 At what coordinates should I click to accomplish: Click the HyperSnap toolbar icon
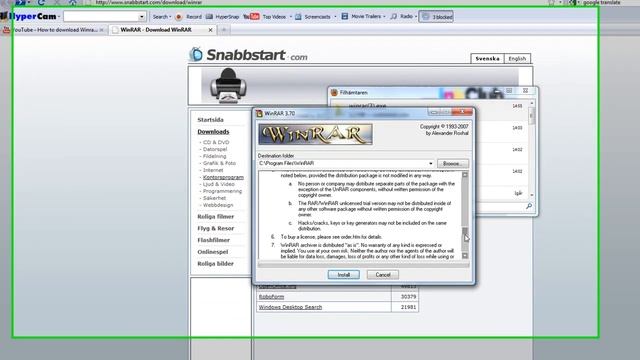[x=209, y=17]
